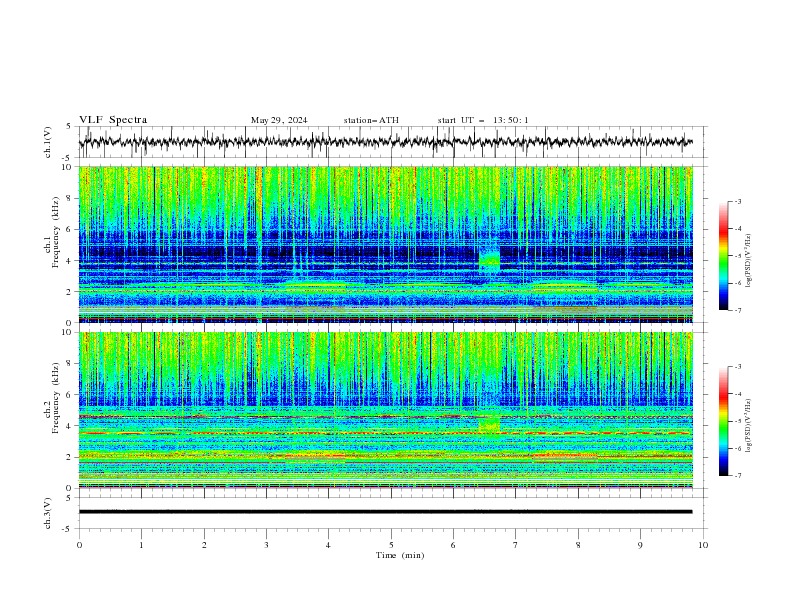
Task: Click the lower colorbar next to ch.2
Action: [724, 421]
